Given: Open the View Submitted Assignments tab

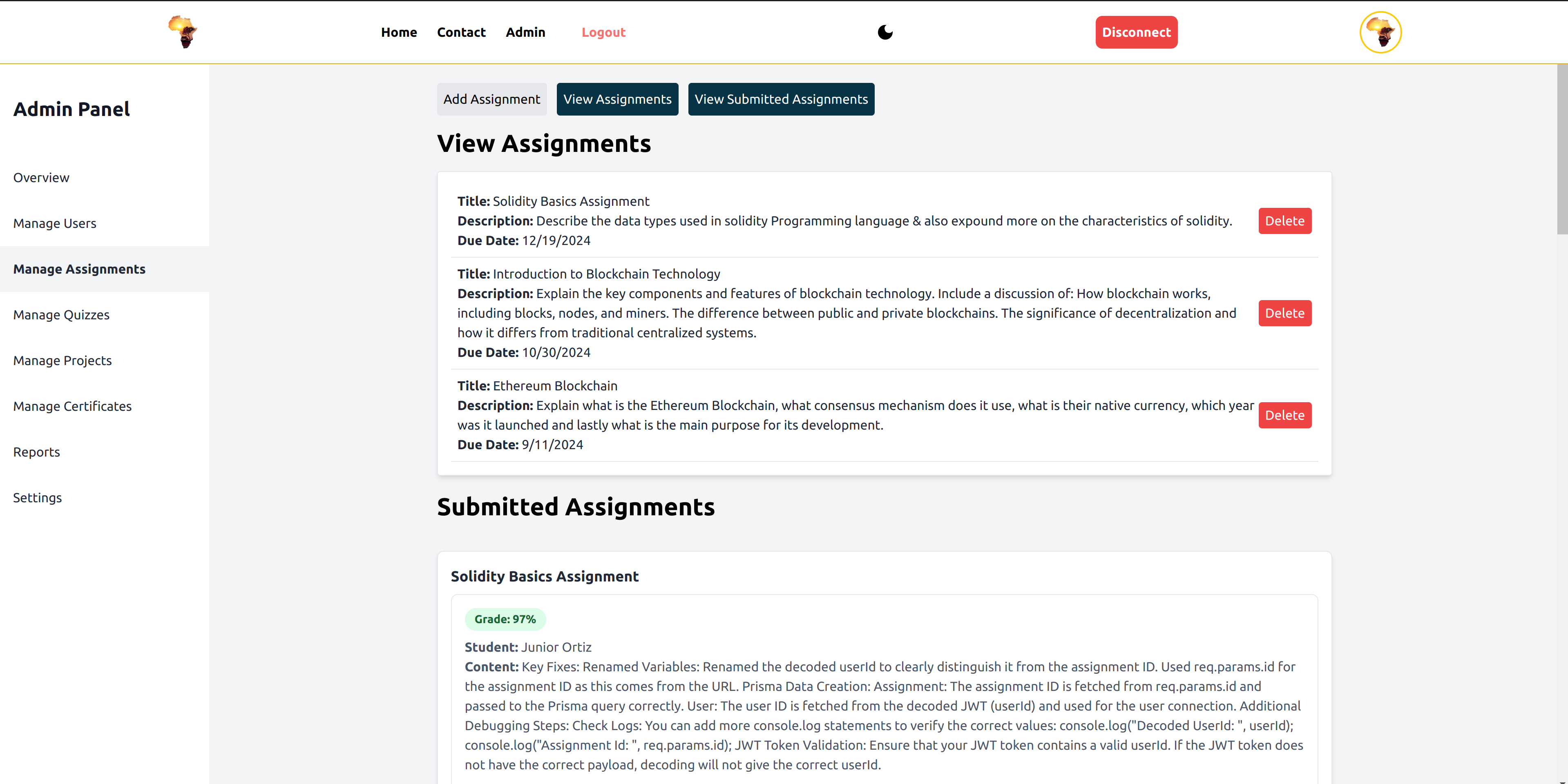Looking at the screenshot, I should (780, 99).
